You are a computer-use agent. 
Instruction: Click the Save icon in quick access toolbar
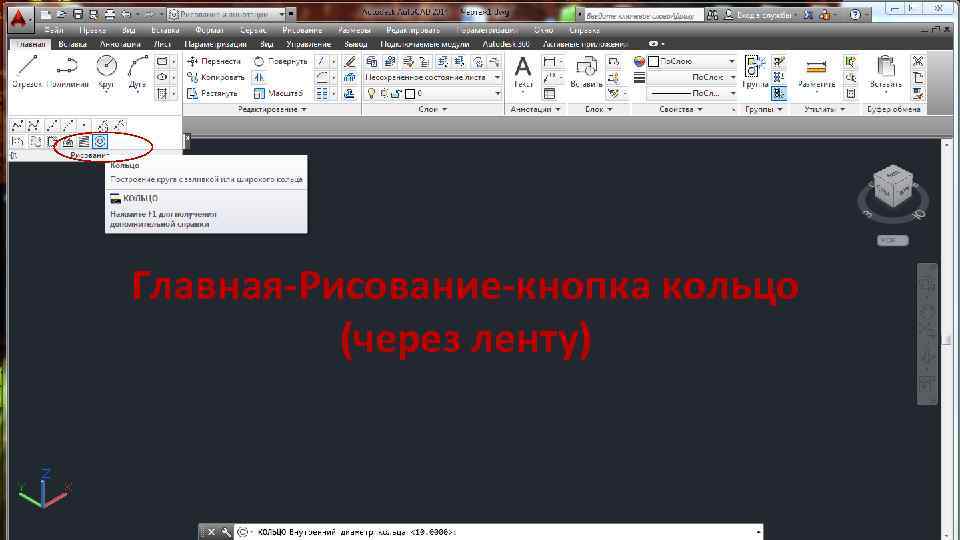pos(77,13)
